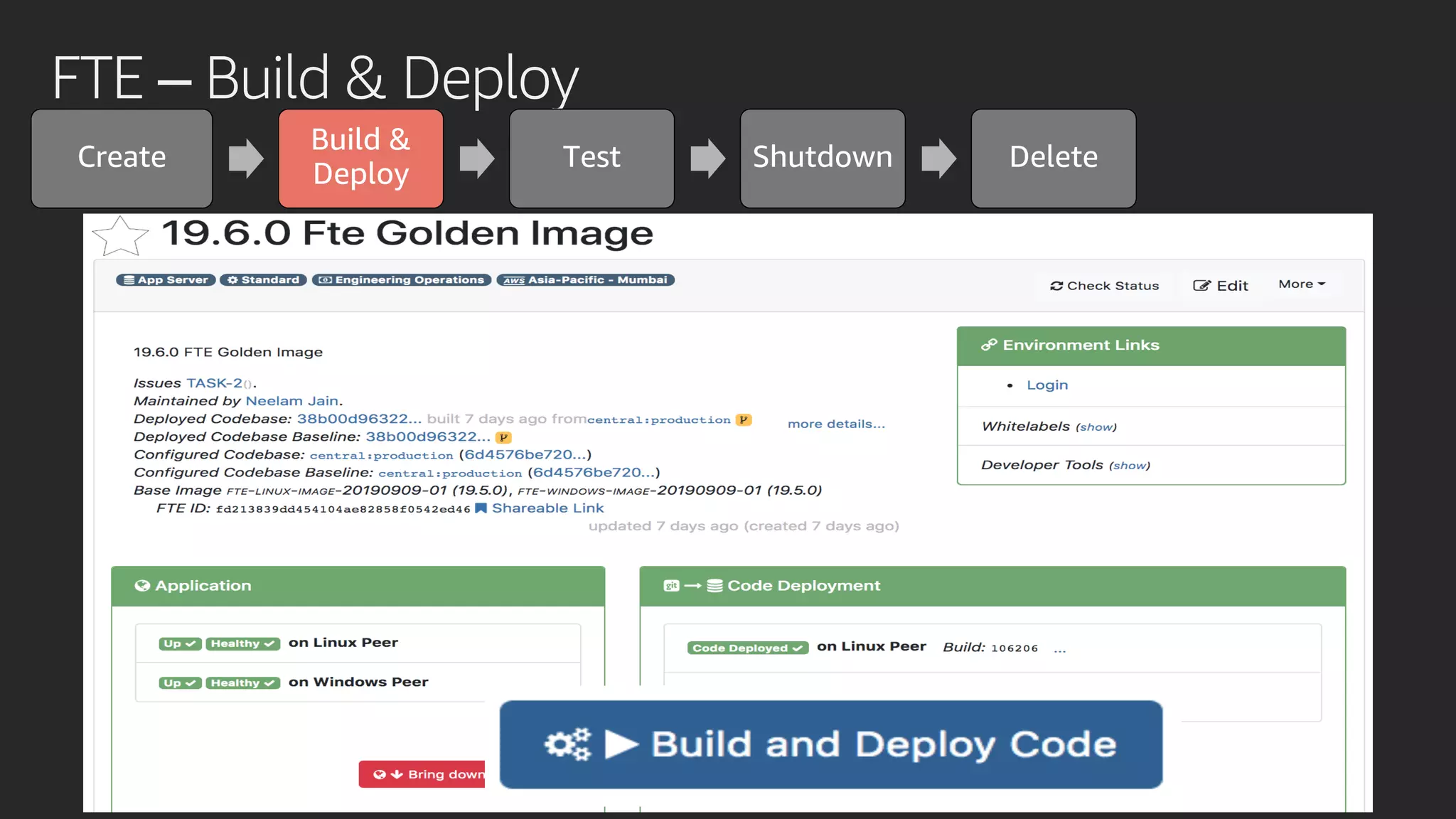
Task: Open Configured Codebase 6d4576be720 commit link
Action: pos(525,454)
